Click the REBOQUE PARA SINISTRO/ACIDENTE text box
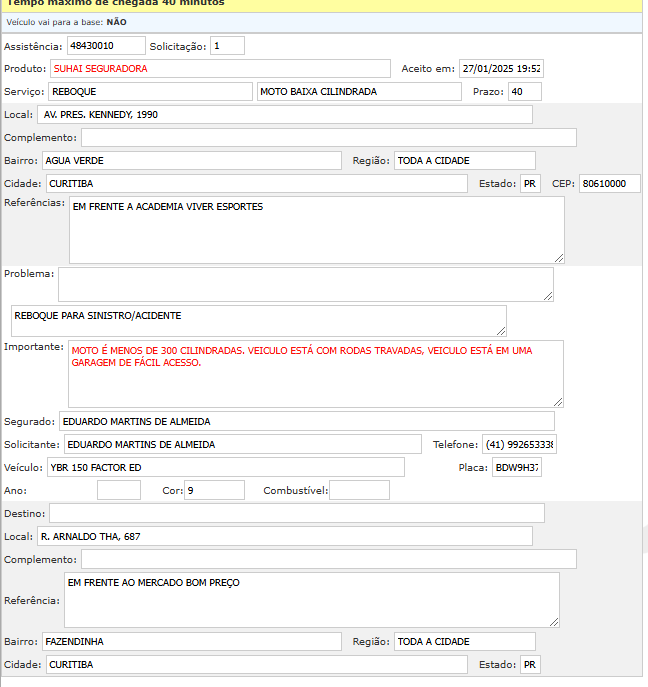The image size is (648, 687). 258,320
